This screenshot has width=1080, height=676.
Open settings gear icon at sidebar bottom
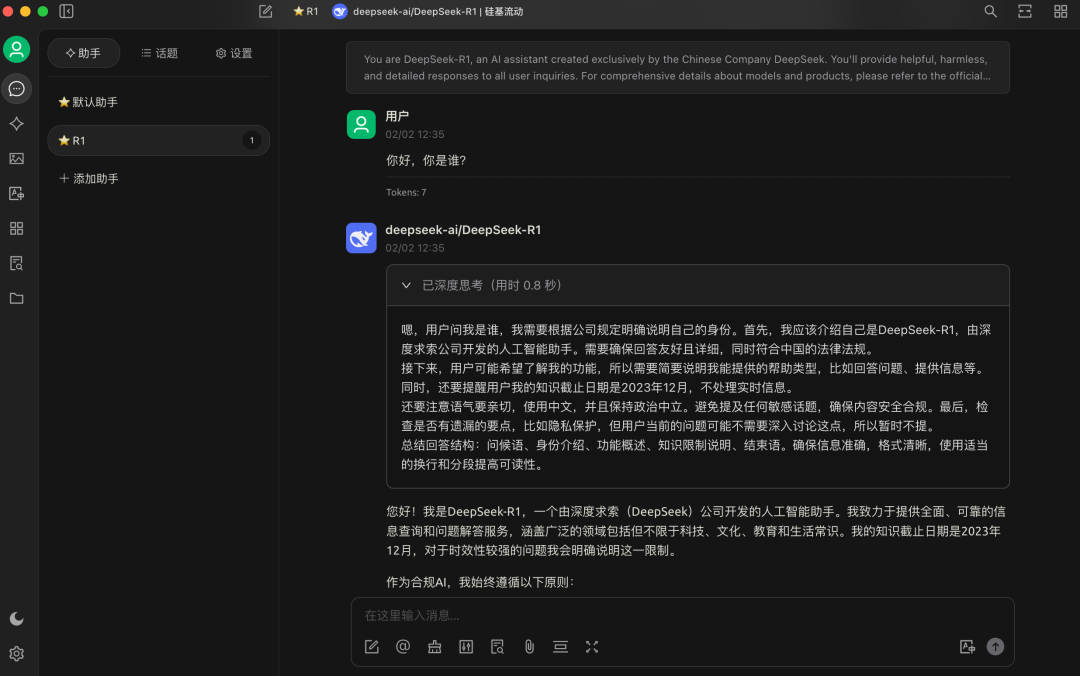click(x=17, y=653)
